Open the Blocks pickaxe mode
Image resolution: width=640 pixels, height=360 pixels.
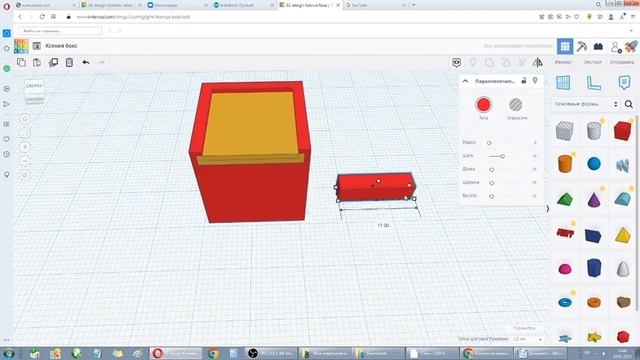pyautogui.click(x=582, y=46)
